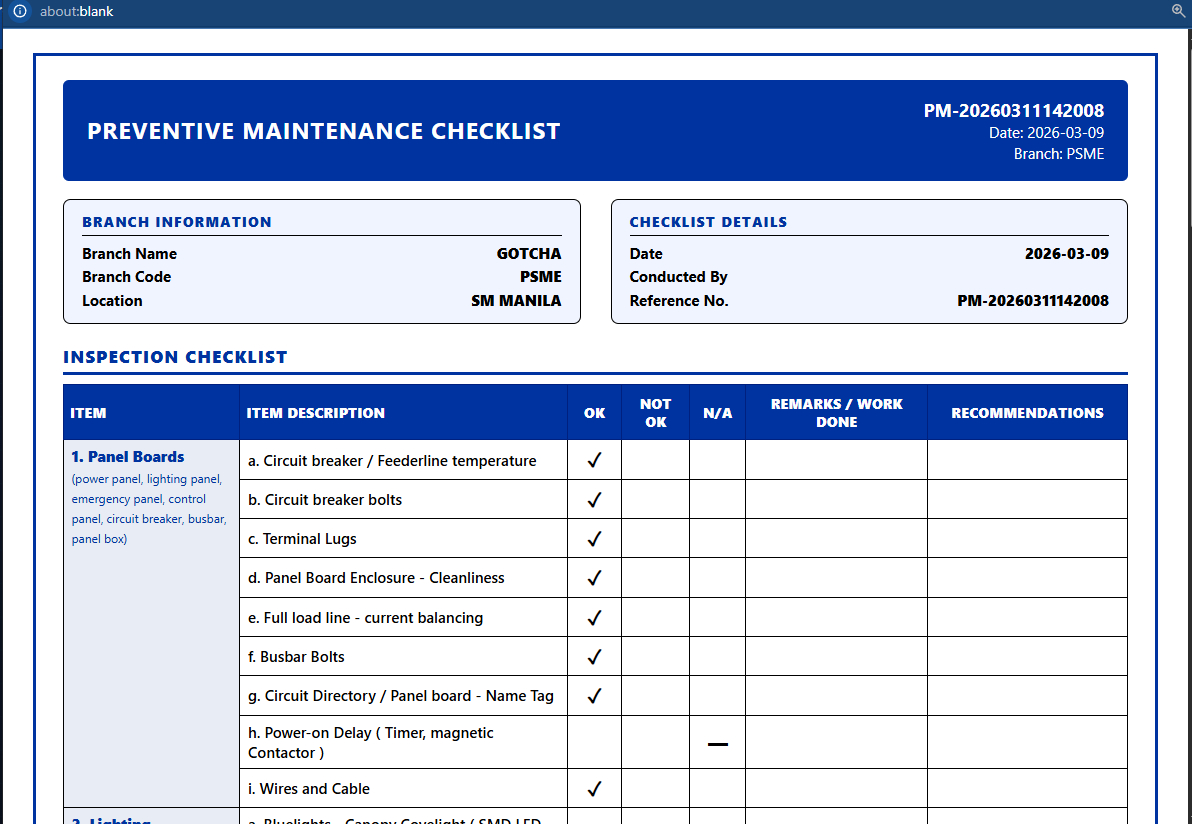Image resolution: width=1192 pixels, height=824 pixels.
Task: Click the 1. Panel Boards item heading
Action: coord(128,457)
